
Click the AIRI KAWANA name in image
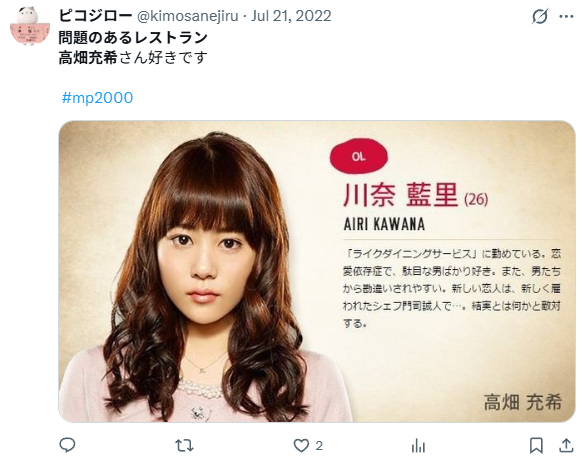384,224
